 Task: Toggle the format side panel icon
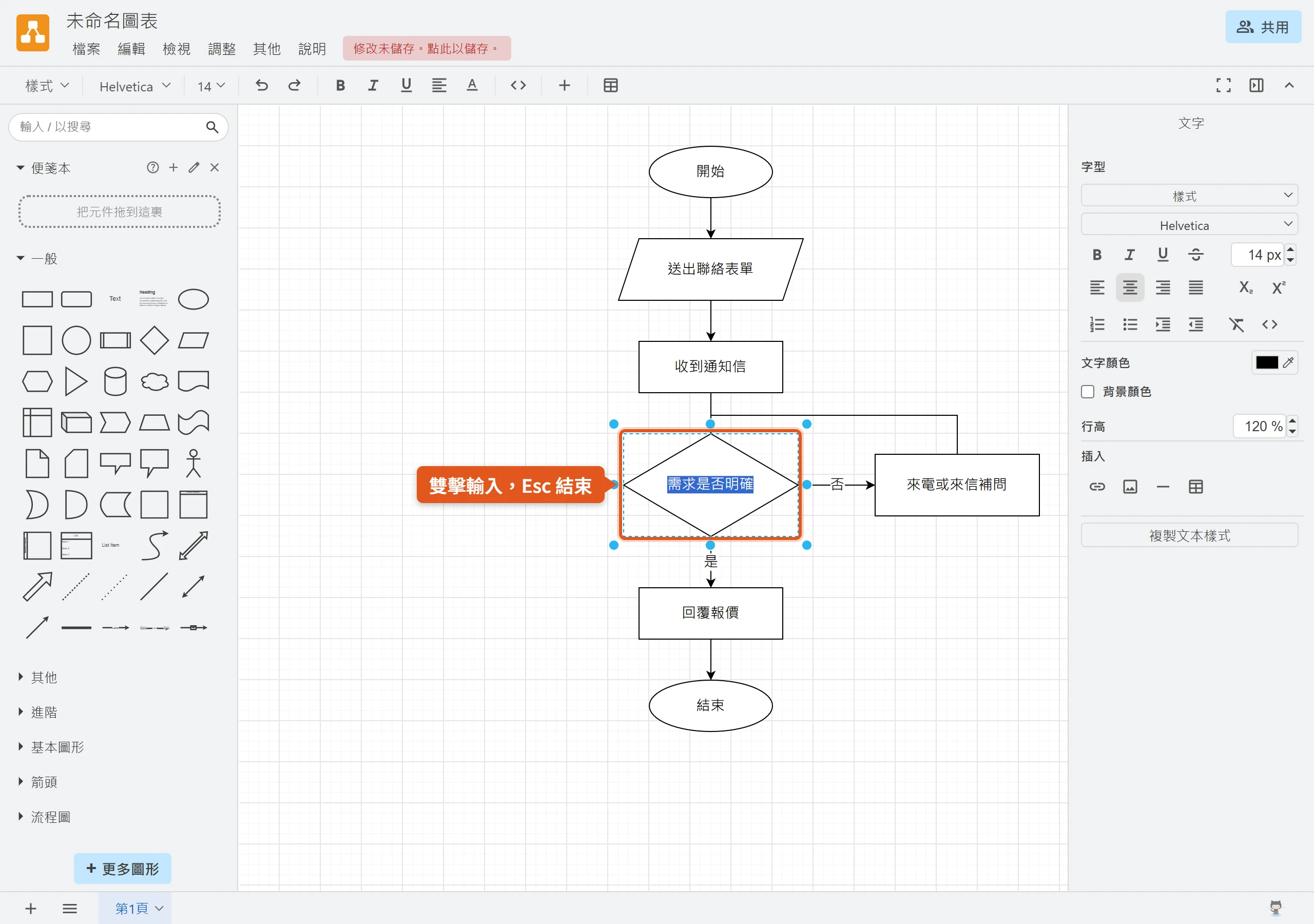[x=1256, y=86]
